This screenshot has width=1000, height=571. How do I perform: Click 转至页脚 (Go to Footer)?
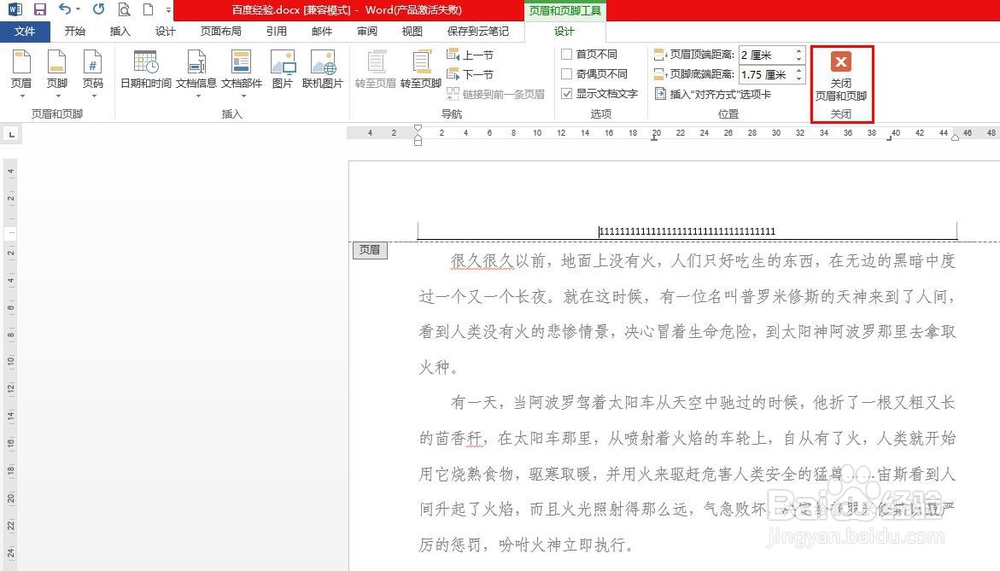[421, 70]
